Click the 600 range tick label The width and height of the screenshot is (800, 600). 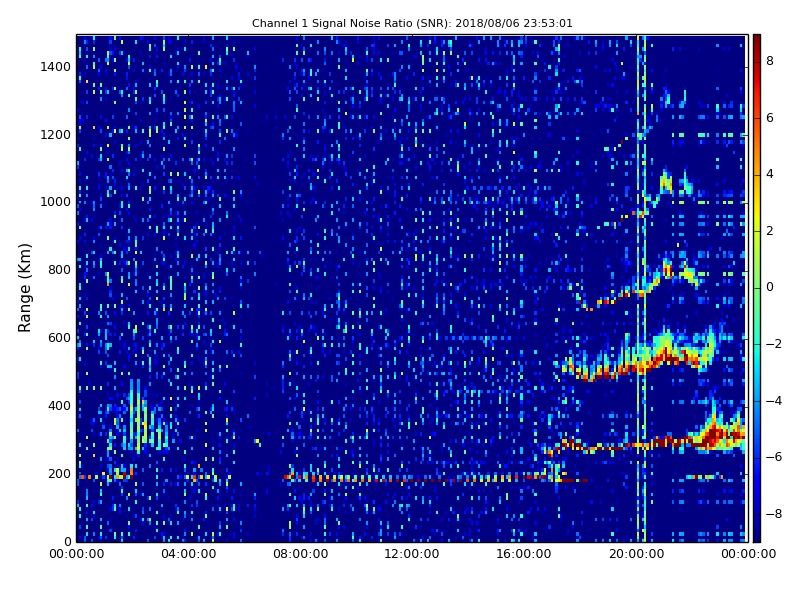(59, 338)
